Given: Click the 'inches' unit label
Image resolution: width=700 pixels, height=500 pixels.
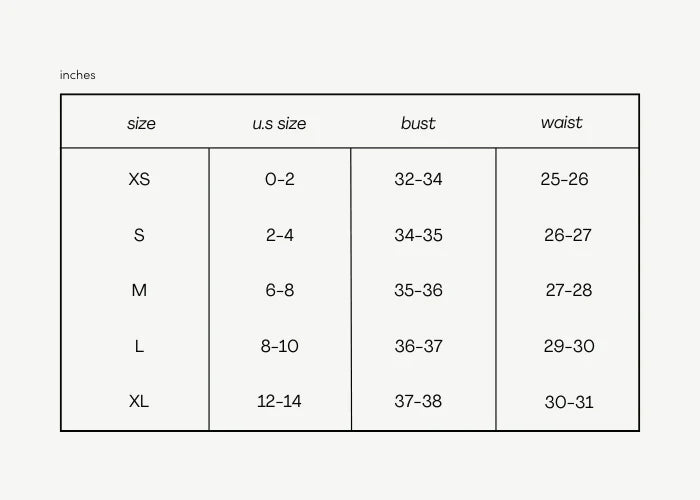Looking at the screenshot, I should pos(77,75).
